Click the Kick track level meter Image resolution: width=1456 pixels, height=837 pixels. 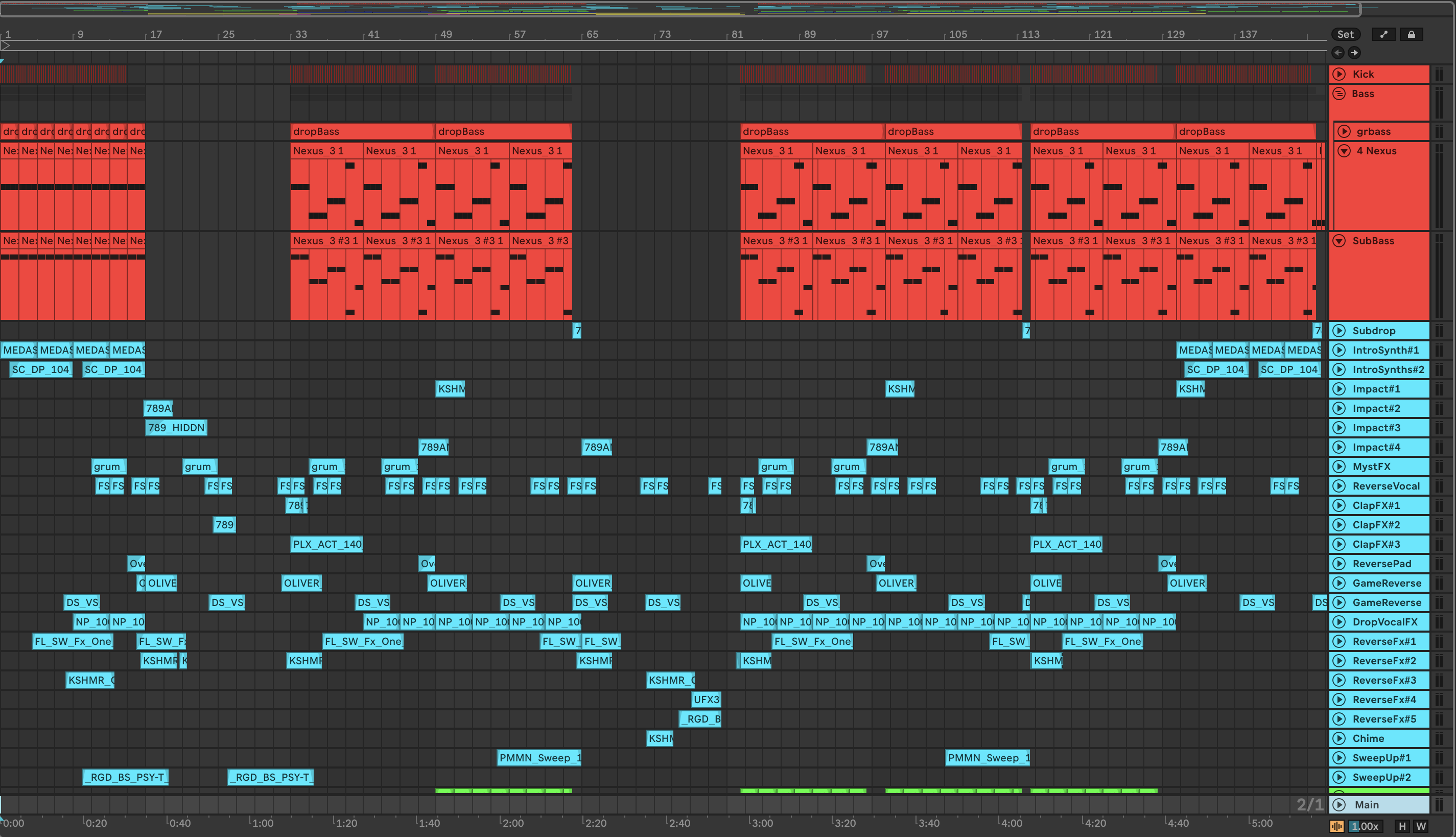pos(1439,74)
